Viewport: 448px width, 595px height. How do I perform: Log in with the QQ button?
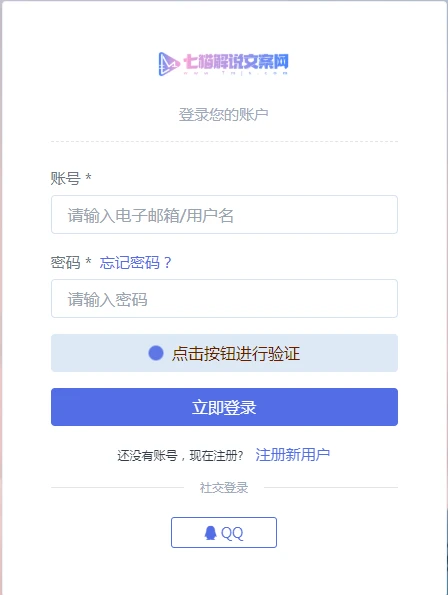coord(224,532)
